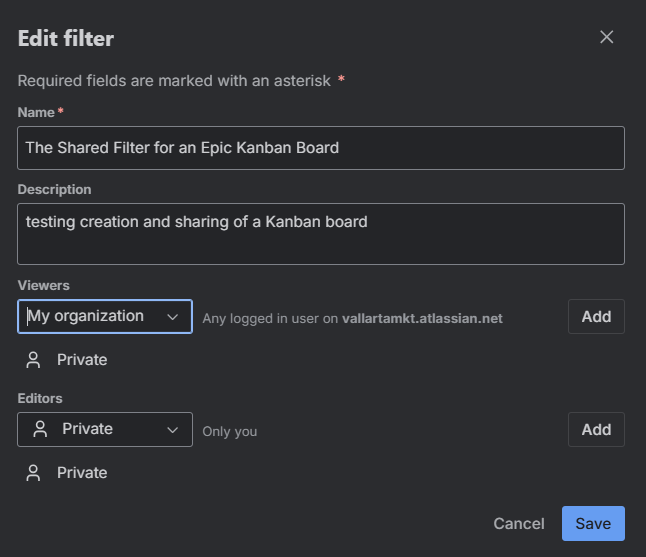Click Add button for Viewers
Image resolution: width=646 pixels, height=557 pixels.
[x=596, y=317]
